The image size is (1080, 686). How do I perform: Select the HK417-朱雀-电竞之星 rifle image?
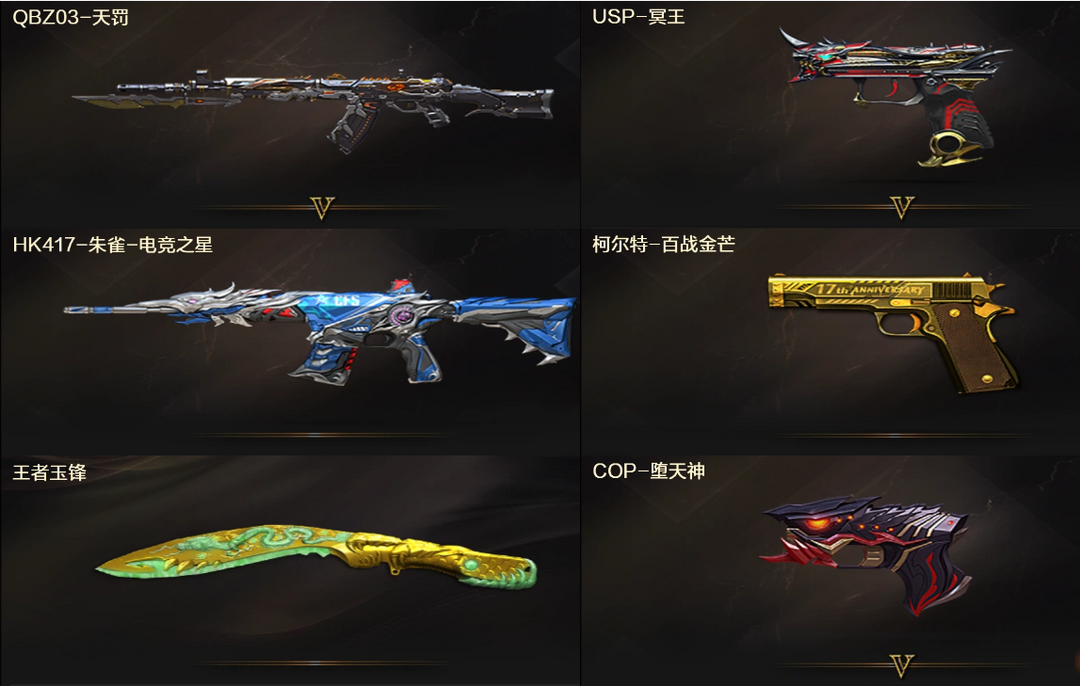[x=320, y=332]
